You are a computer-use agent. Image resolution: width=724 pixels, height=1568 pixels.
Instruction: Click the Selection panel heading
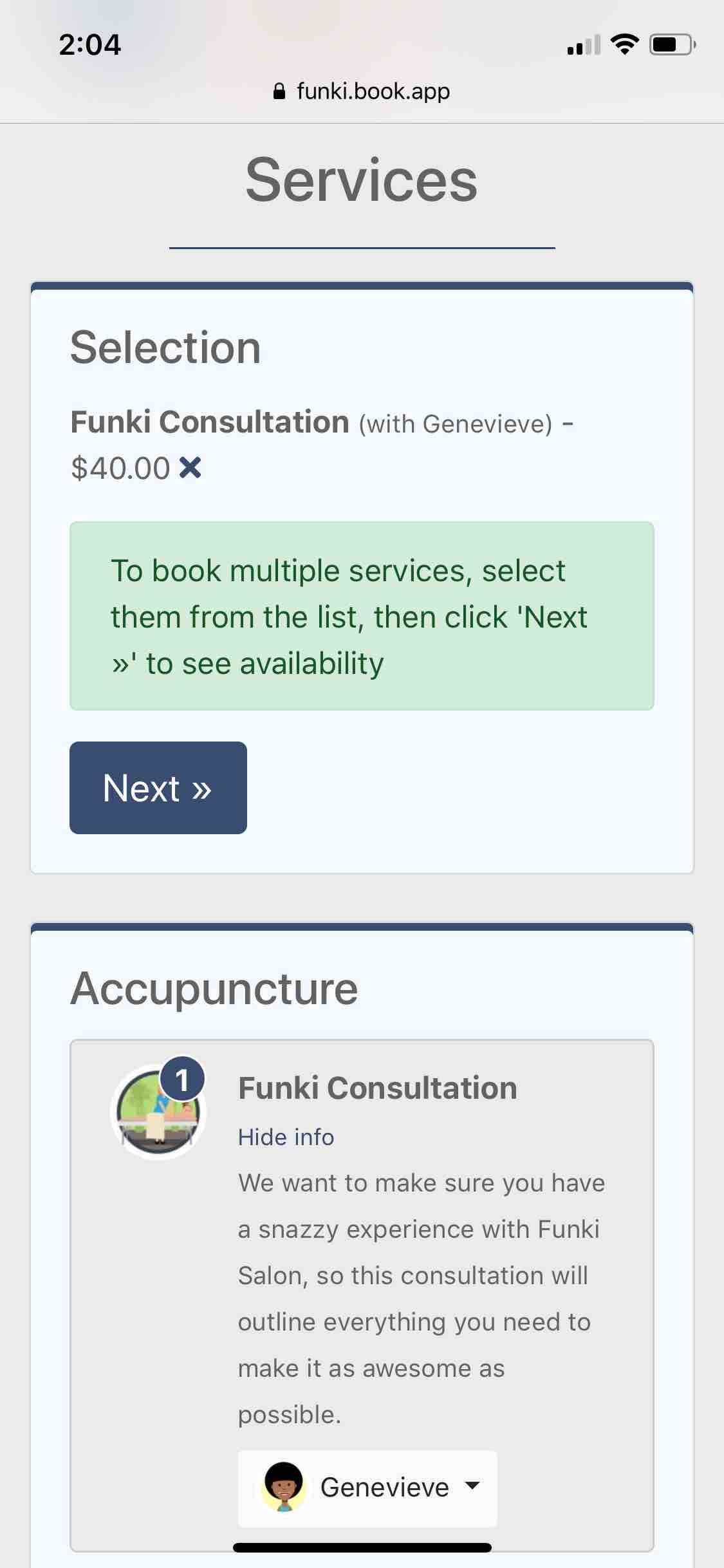tap(165, 348)
